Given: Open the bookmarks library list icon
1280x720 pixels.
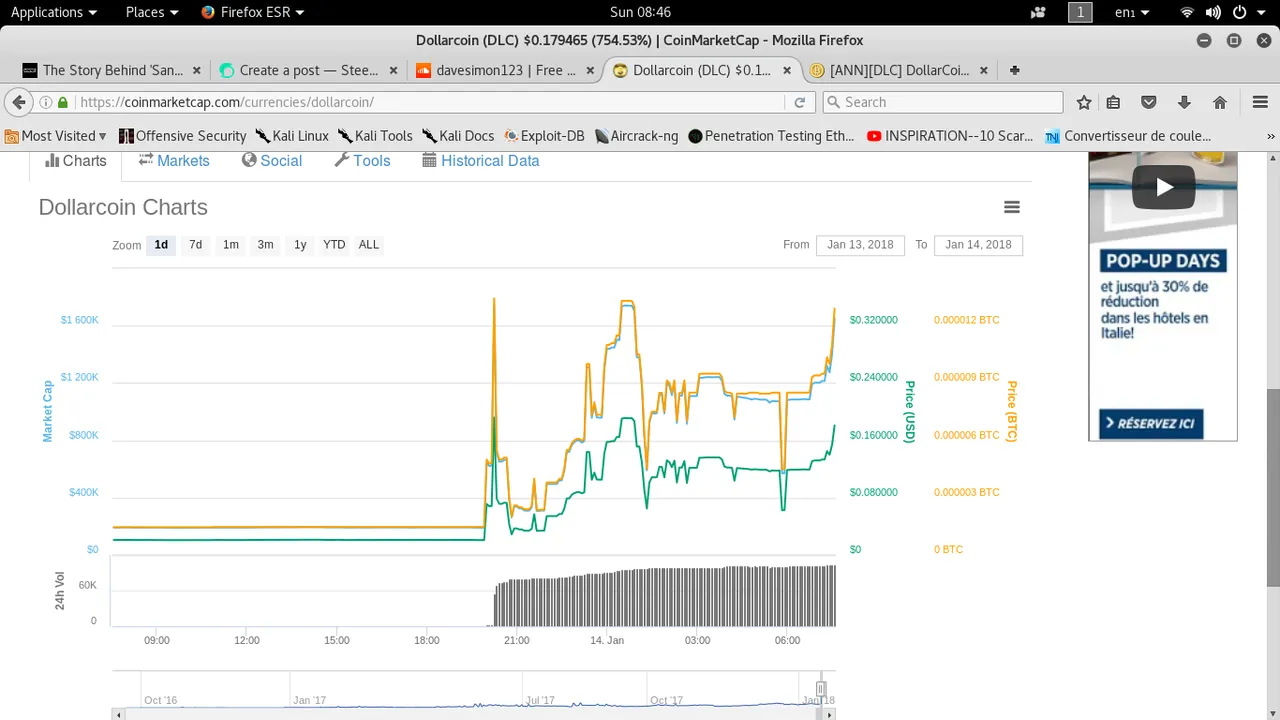Looking at the screenshot, I should [1113, 102].
